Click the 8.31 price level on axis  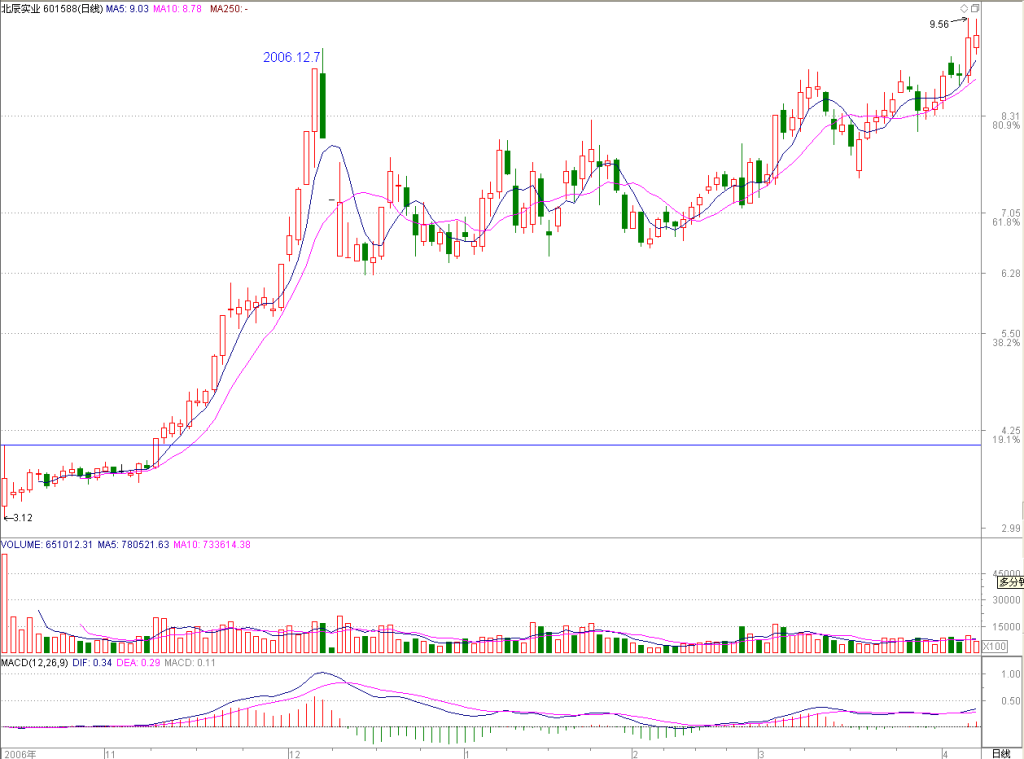(x=1010, y=116)
